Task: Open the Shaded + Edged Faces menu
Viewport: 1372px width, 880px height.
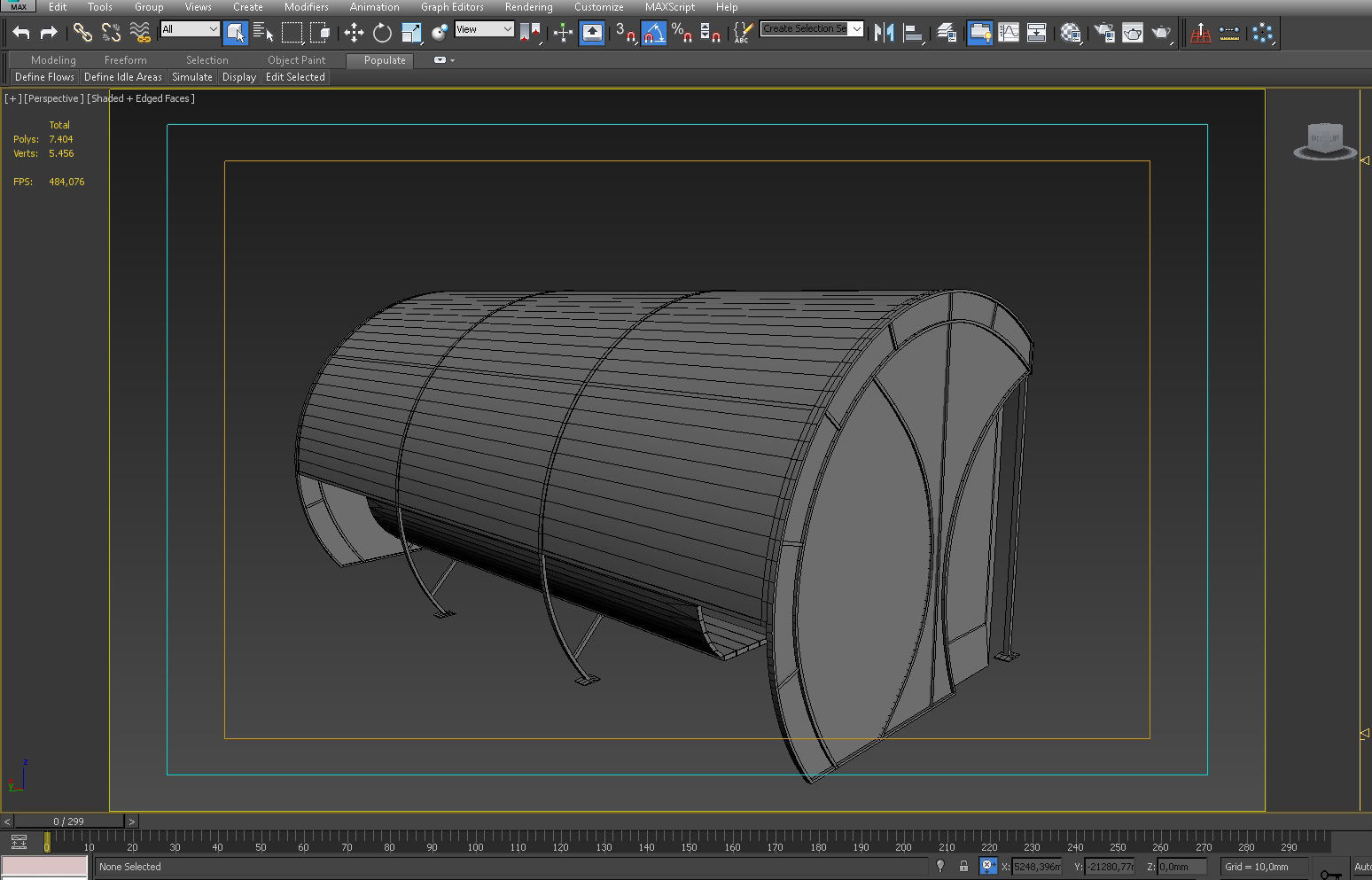Action: [x=141, y=98]
